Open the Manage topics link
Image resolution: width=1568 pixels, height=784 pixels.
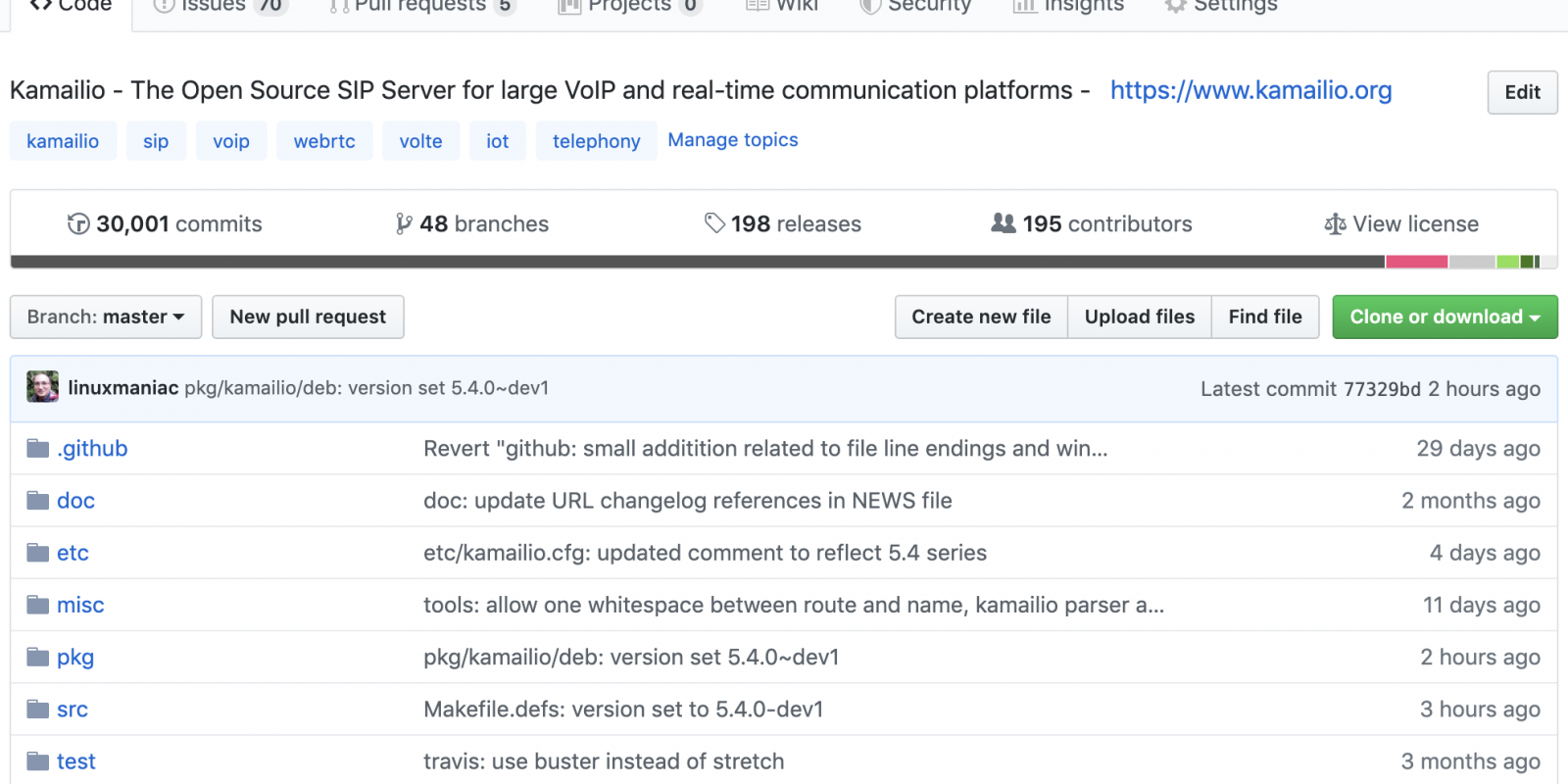pyautogui.click(x=733, y=140)
